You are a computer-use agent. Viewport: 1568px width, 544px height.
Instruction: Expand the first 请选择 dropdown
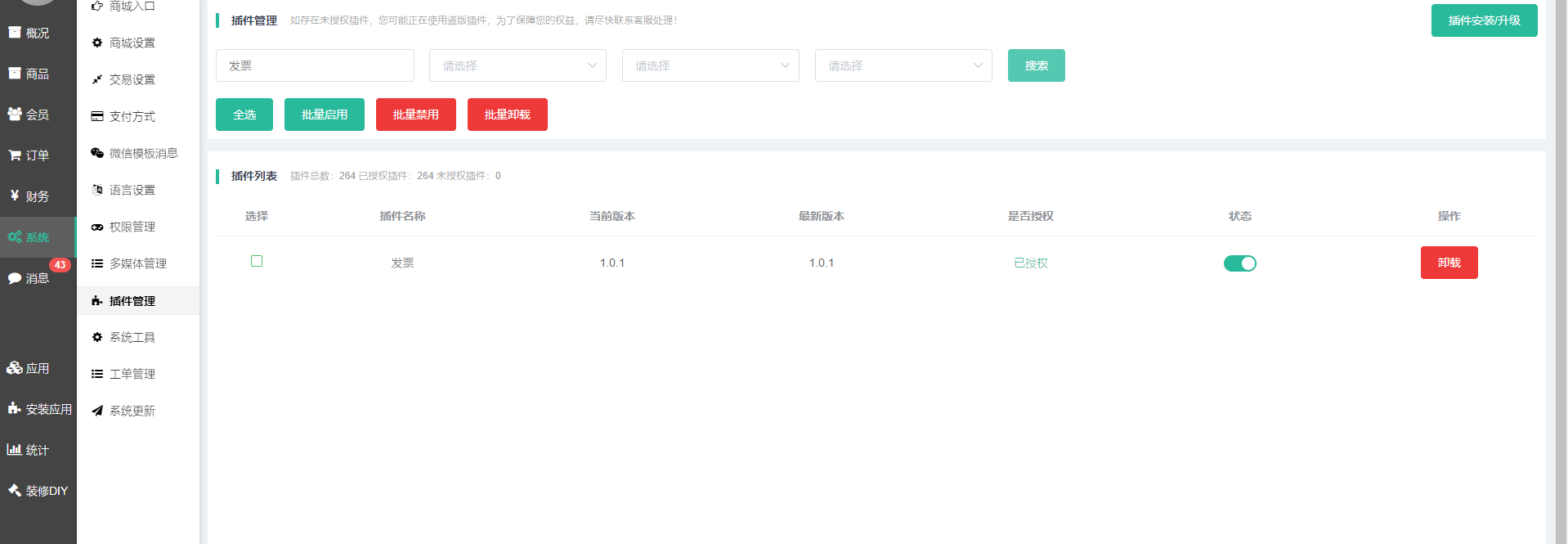(517, 65)
